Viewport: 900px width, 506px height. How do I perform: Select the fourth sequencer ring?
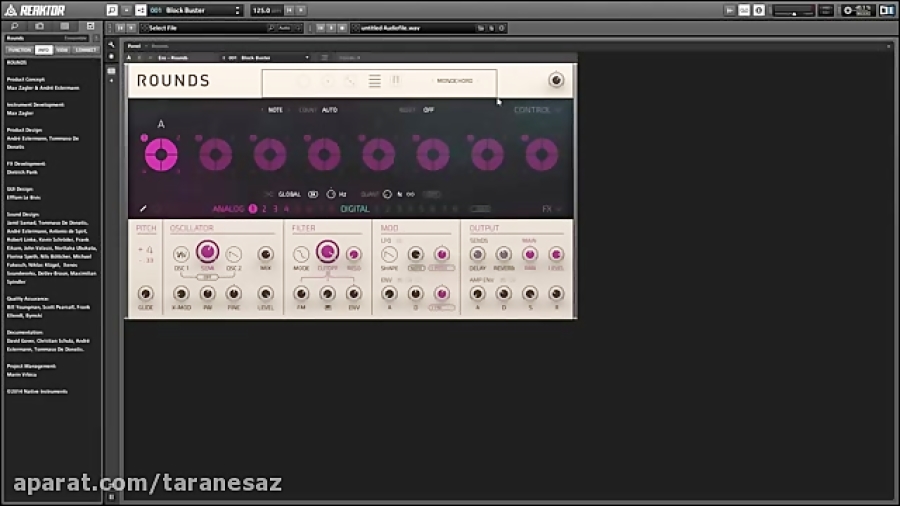324,154
